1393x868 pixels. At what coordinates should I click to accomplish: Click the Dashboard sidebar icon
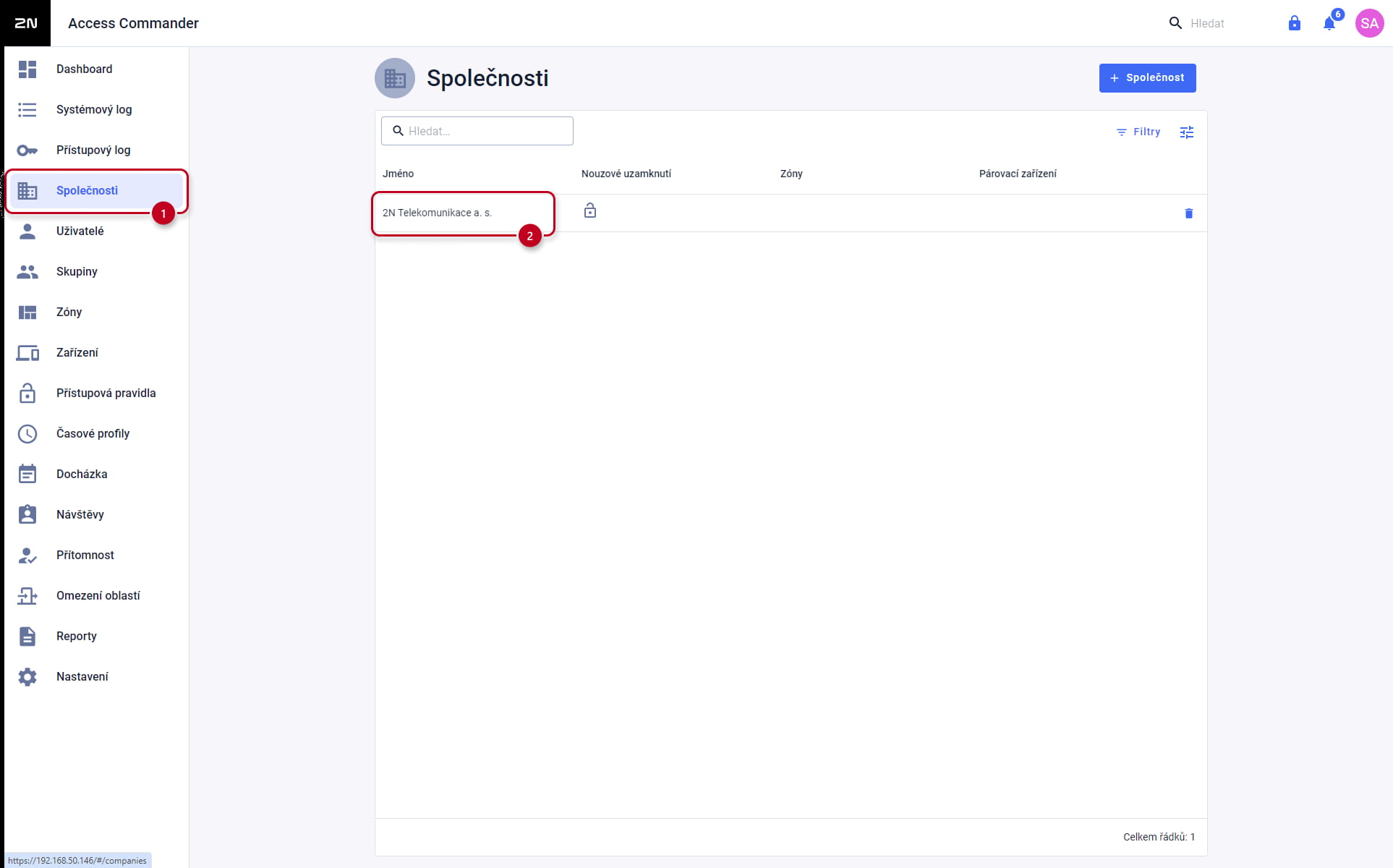(x=27, y=69)
